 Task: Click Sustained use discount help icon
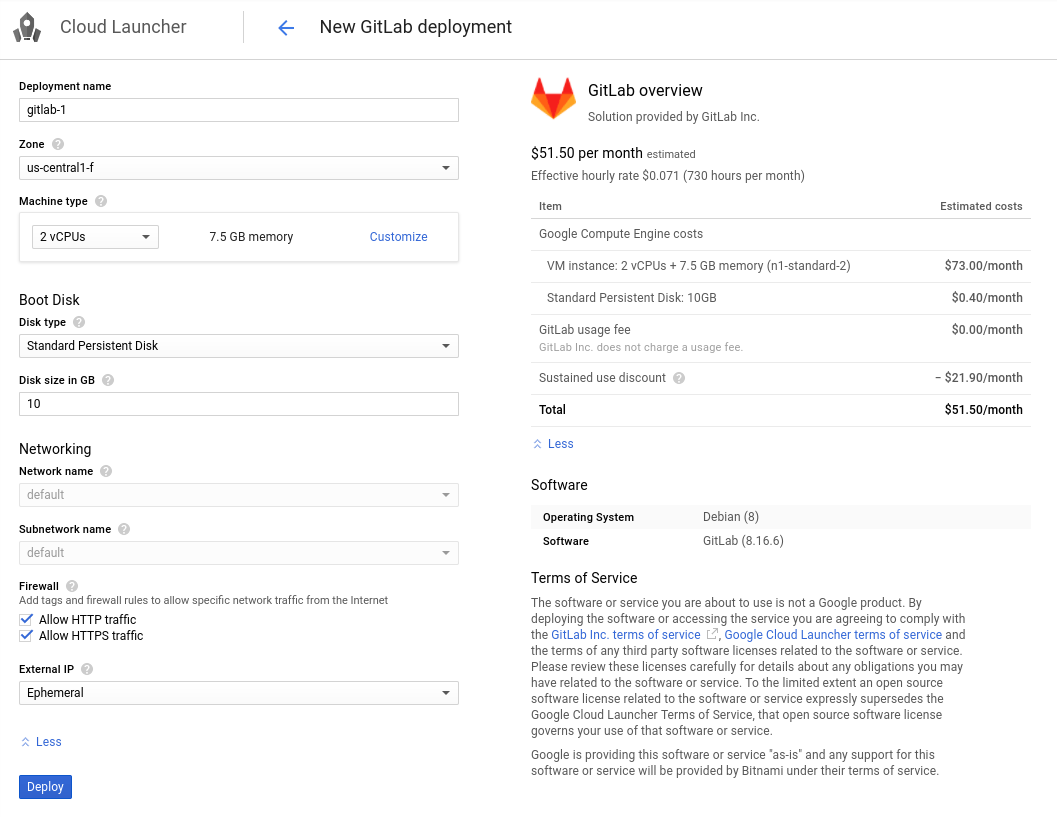679,378
